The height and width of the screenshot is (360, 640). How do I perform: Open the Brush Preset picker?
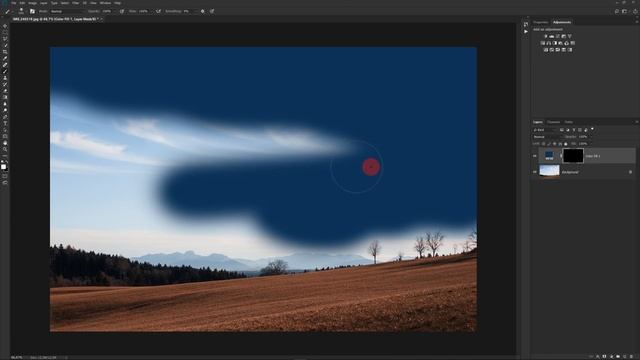[x=21, y=11]
